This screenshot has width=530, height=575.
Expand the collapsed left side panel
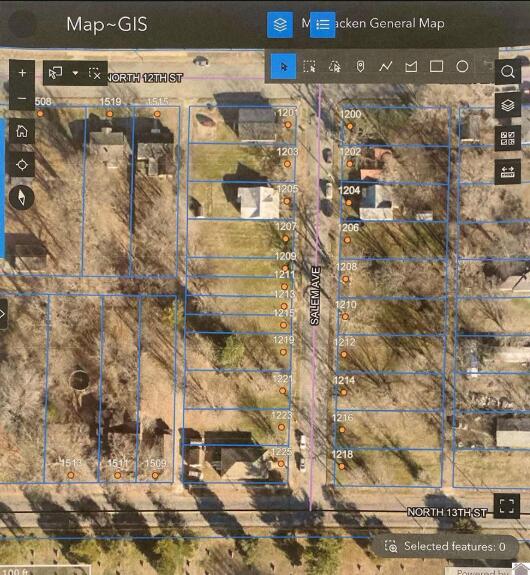(3, 314)
